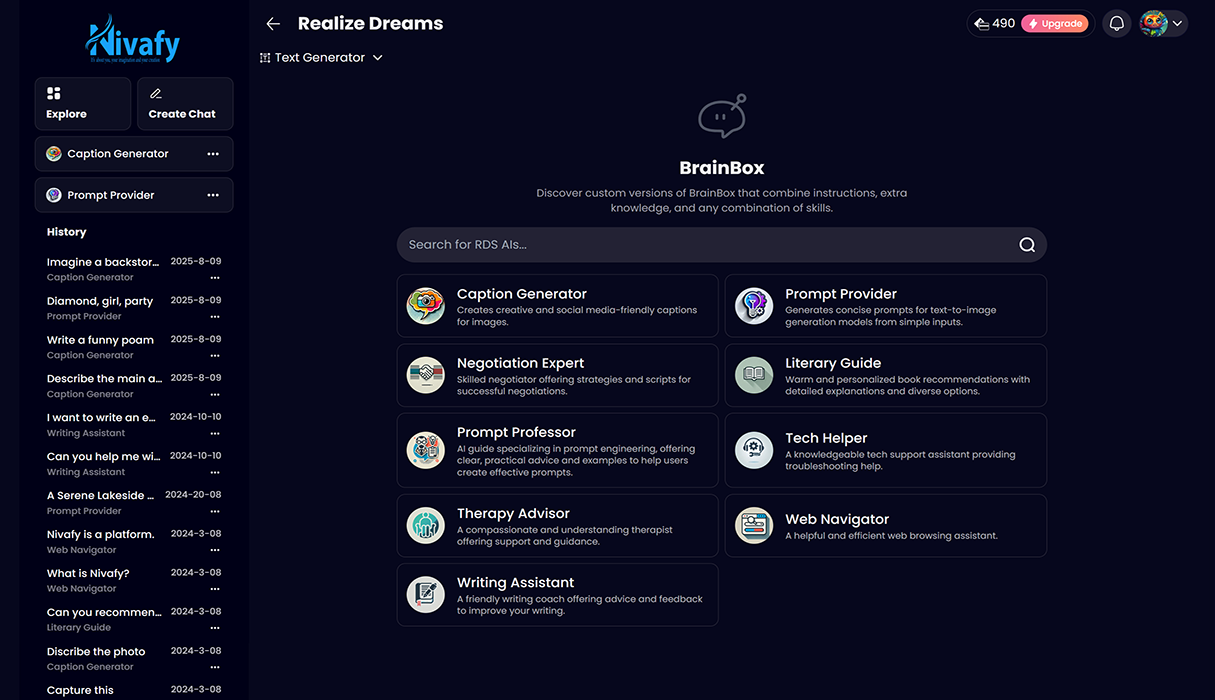Click the back arrow beside Realize Dreams

273,24
